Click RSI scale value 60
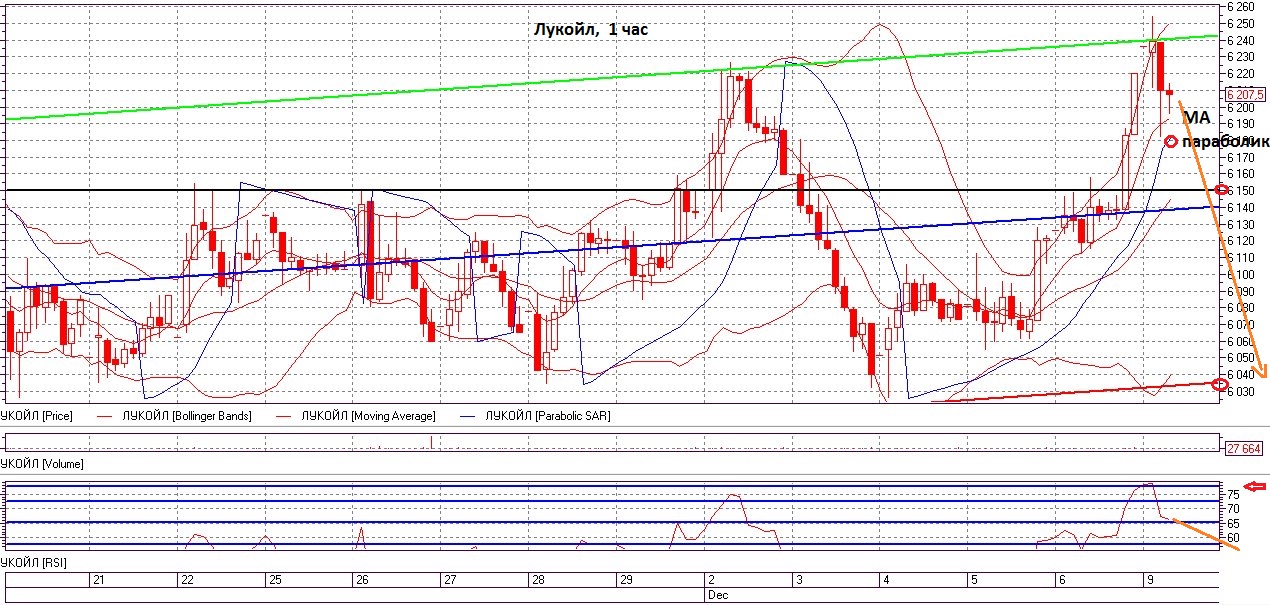 click(1234, 537)
